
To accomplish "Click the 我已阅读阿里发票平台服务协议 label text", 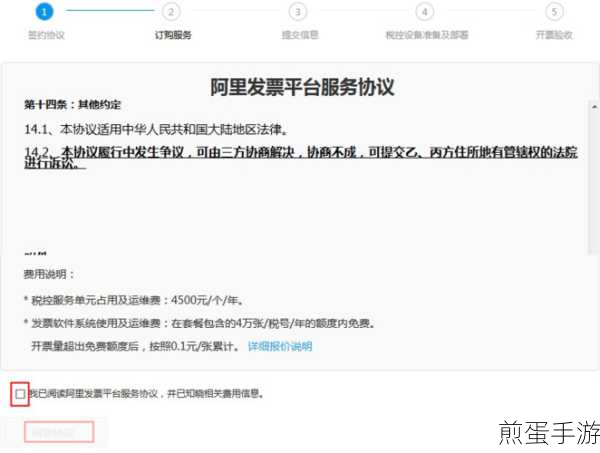I will (x=147, y=394).
